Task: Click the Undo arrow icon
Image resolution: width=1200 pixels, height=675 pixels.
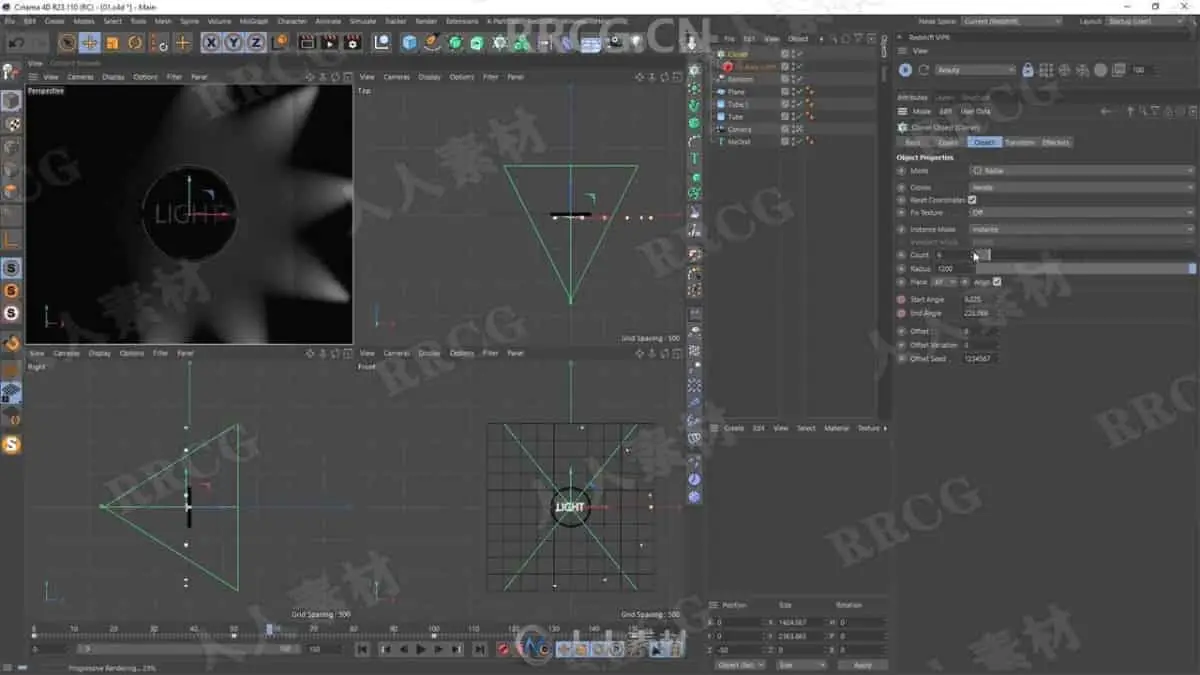Action: (15, 42)
